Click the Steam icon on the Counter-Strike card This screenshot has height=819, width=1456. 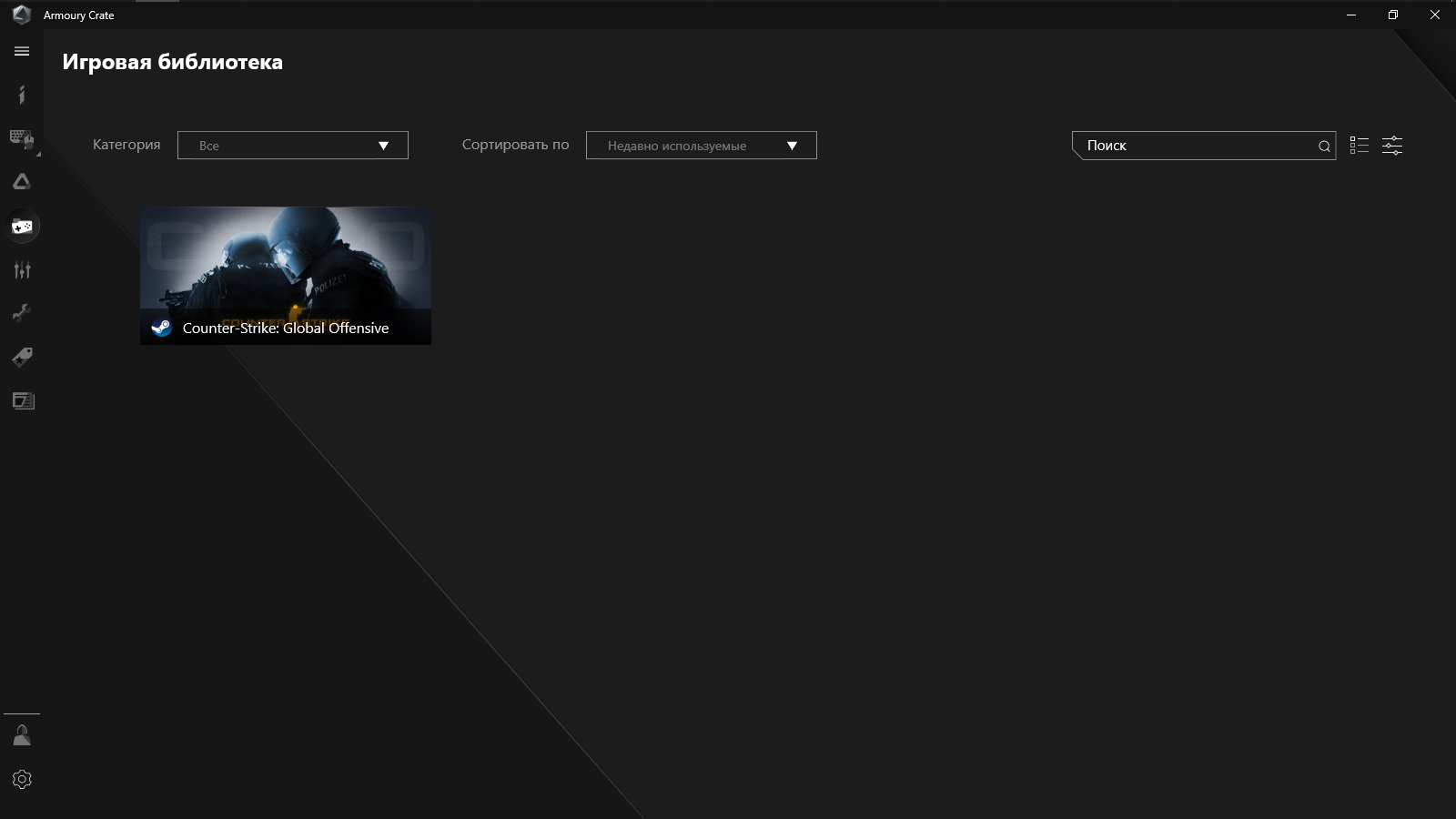(x=161, y=328)
